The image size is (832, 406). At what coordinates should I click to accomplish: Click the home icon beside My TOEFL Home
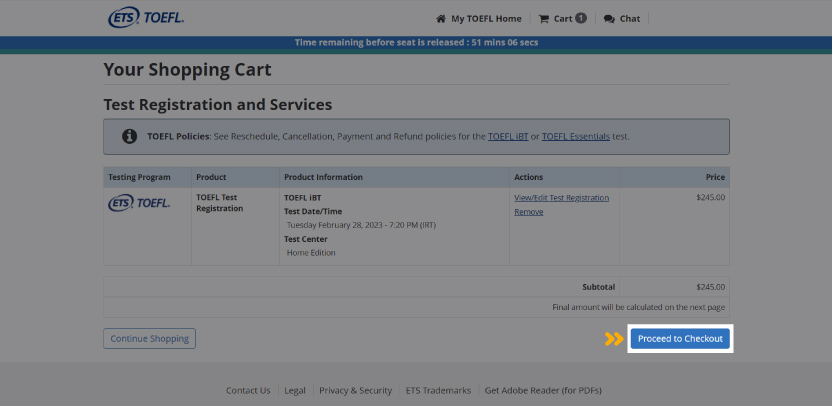click(441, 19)
